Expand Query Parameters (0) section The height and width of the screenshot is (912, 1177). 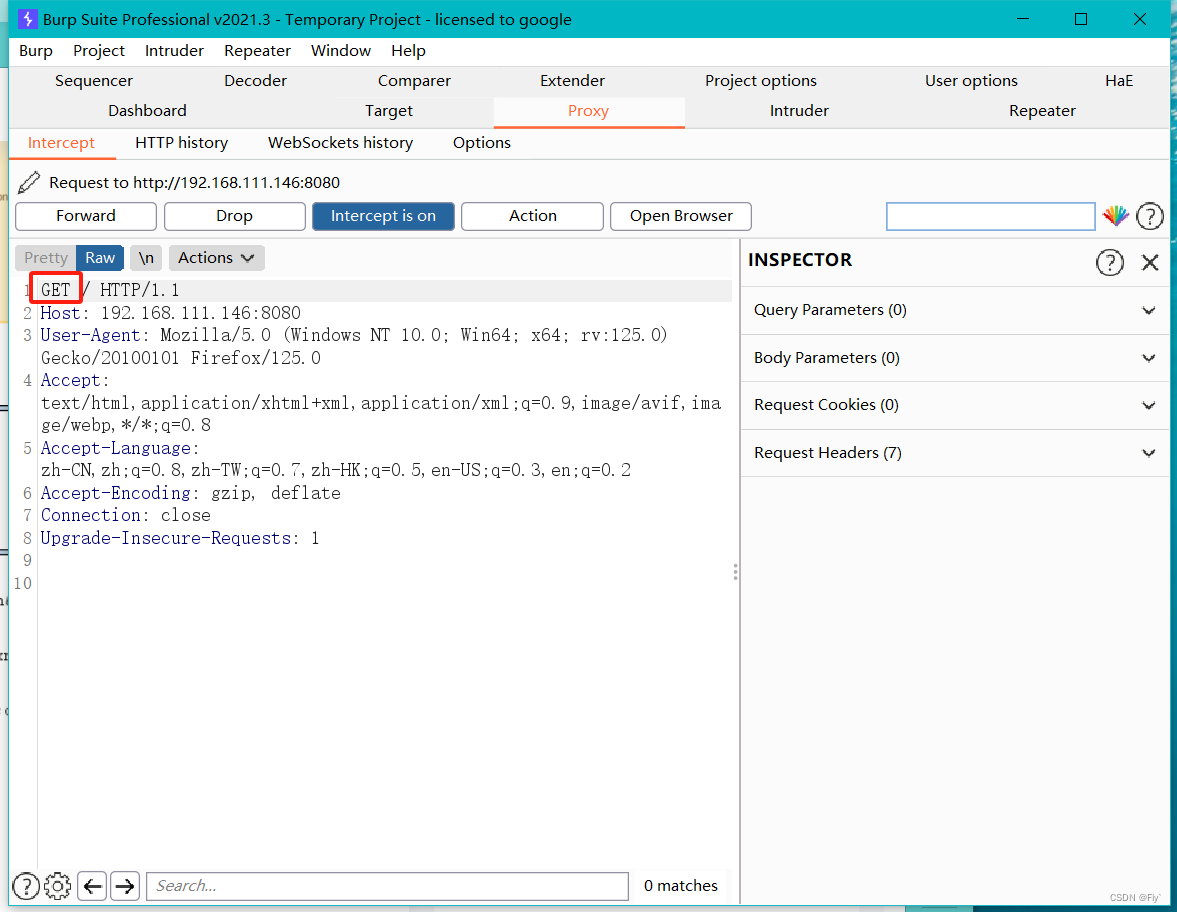click(955, 310)
